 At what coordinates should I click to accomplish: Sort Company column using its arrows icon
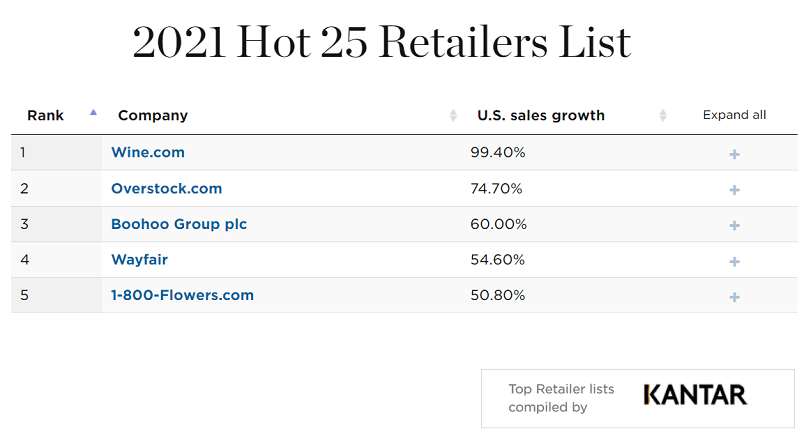(453, 115)
